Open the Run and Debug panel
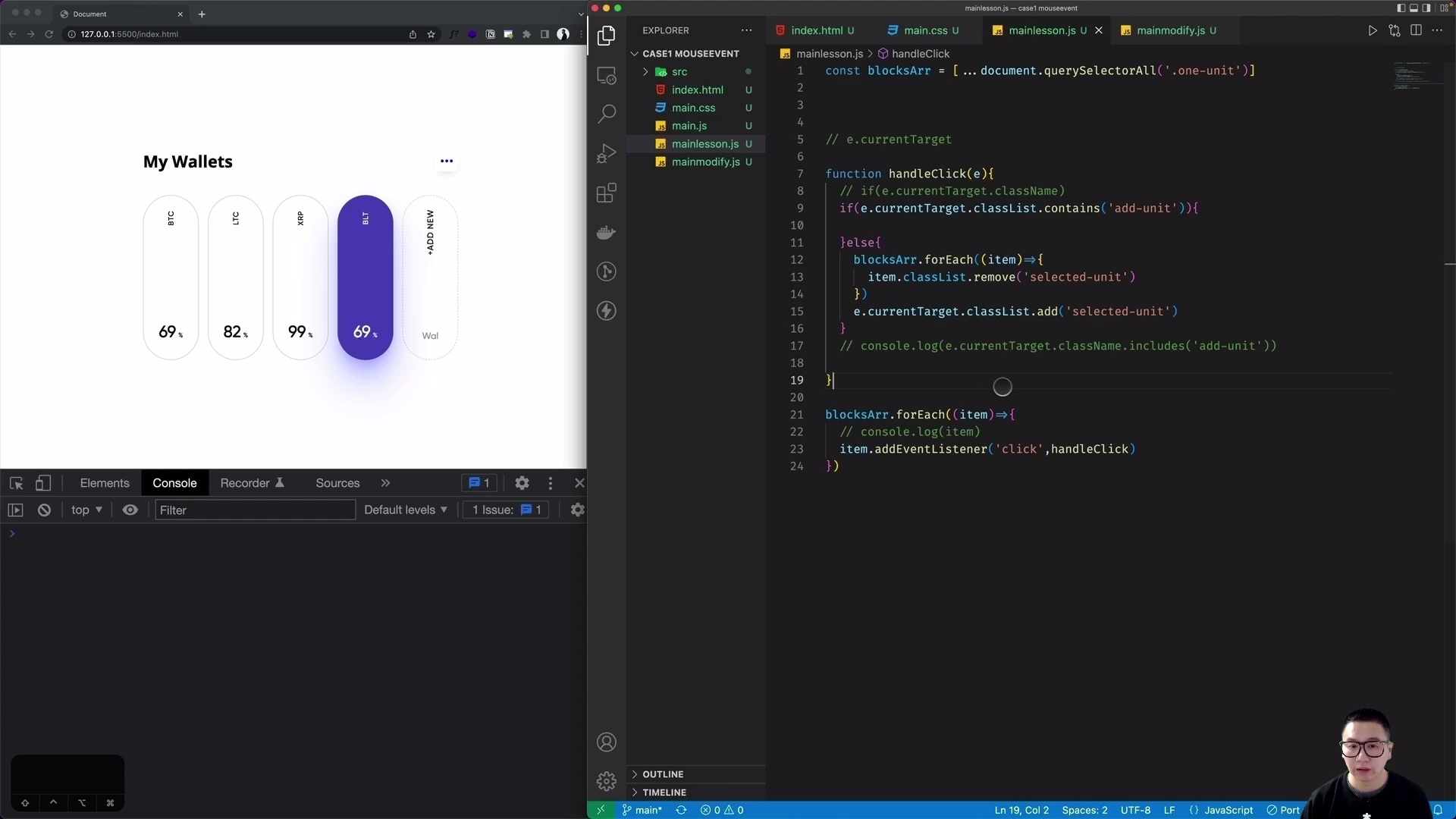Screen dimensions: 1456x819 coord(607,152)
